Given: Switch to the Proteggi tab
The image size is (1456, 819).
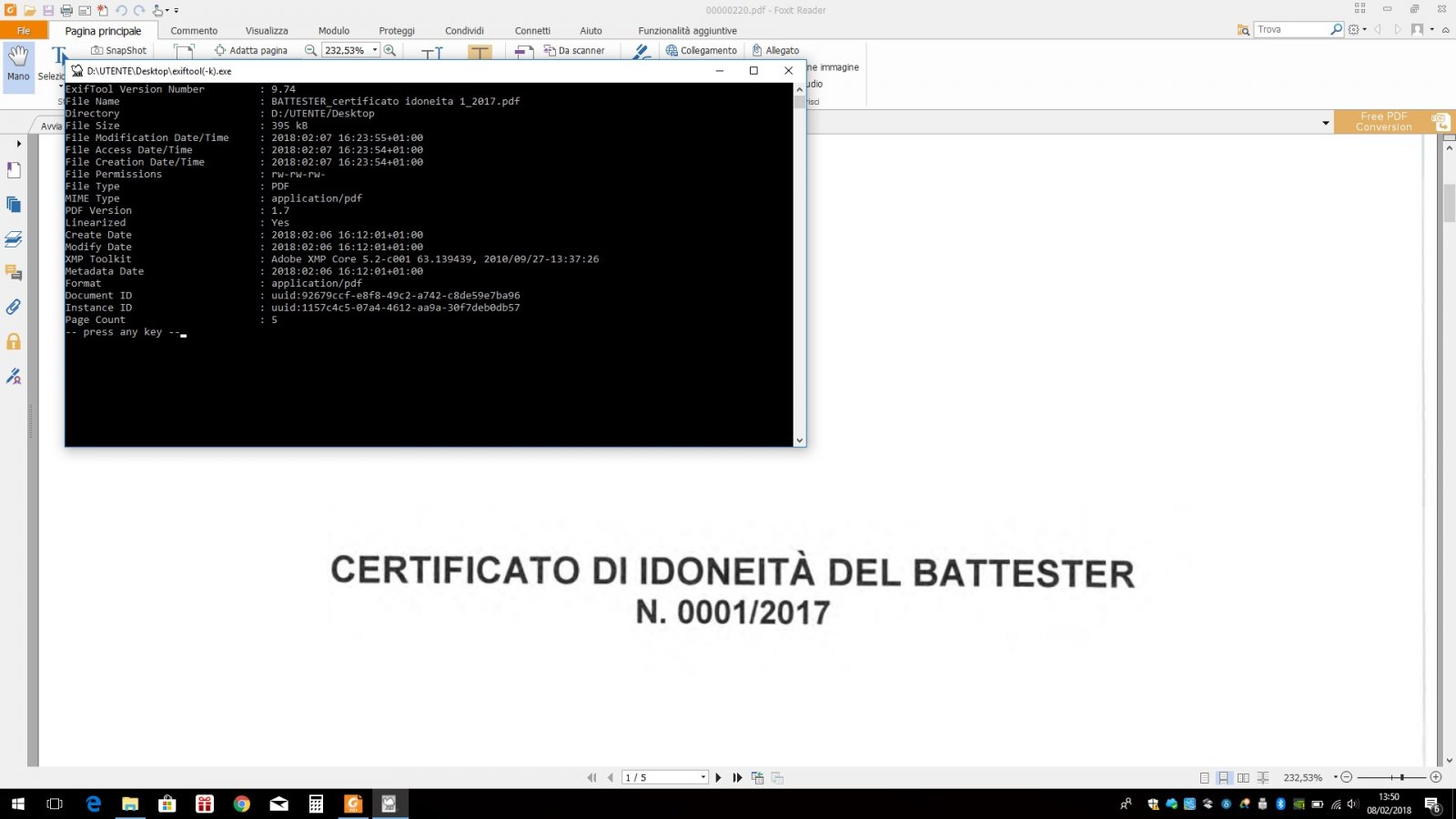Looking at the screenshot, I should 397,31.
